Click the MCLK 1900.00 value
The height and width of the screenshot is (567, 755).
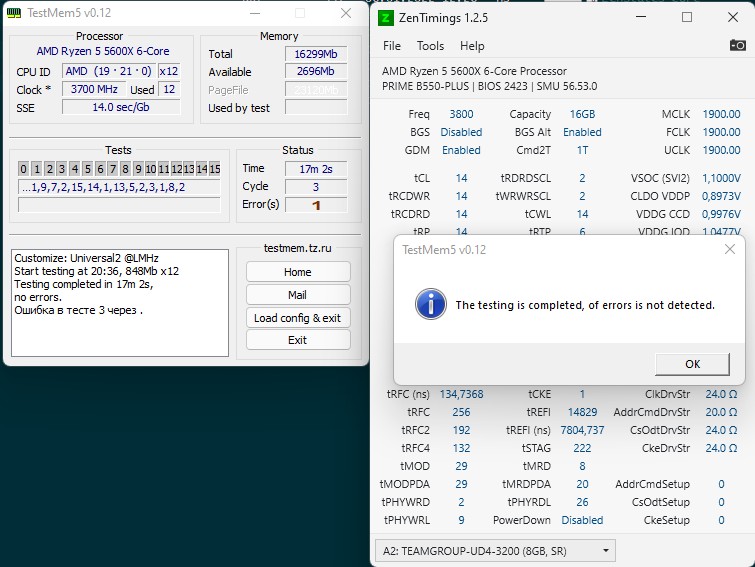[x=721, y=114]
